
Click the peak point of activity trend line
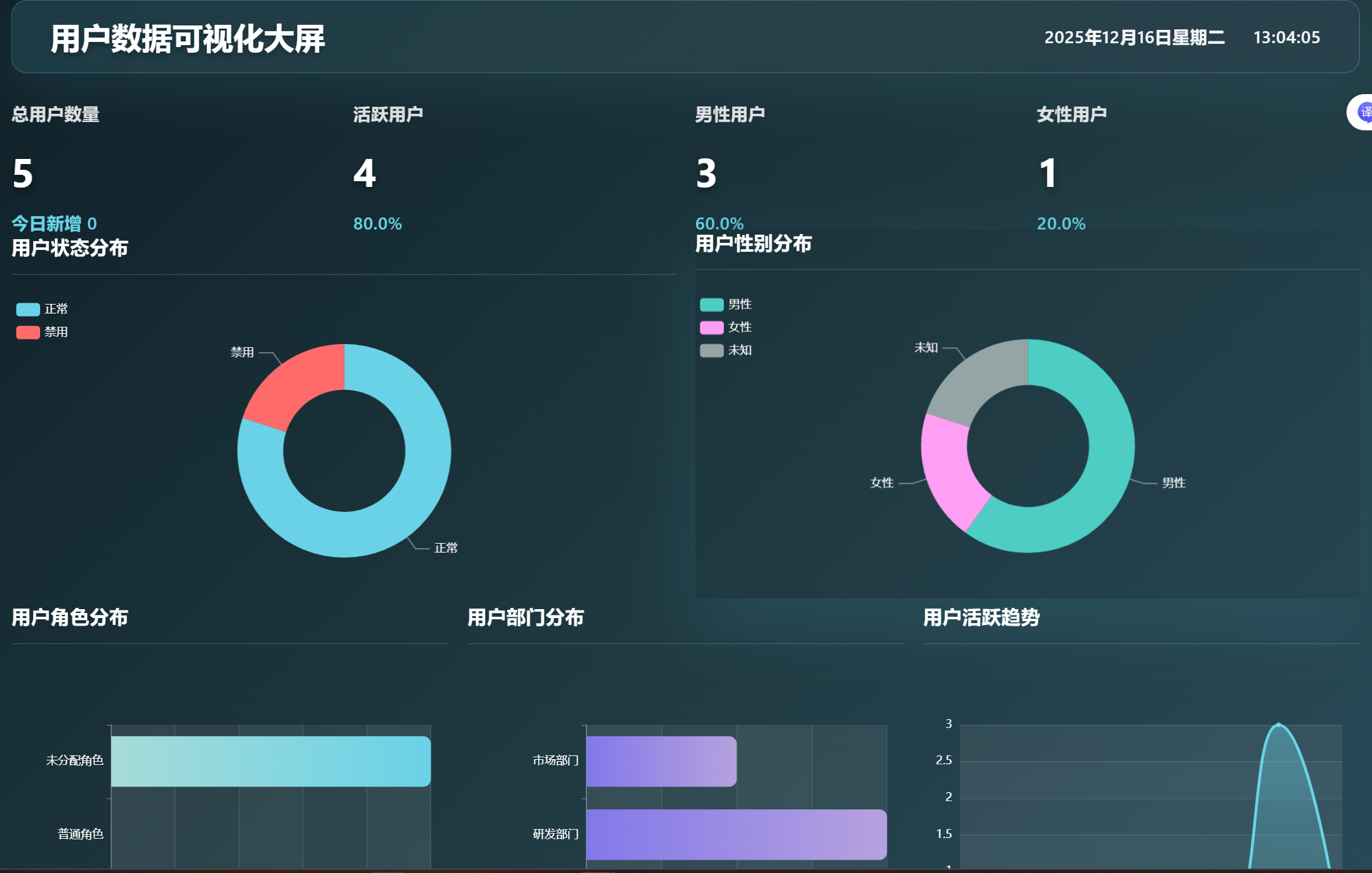[1278, 725]
